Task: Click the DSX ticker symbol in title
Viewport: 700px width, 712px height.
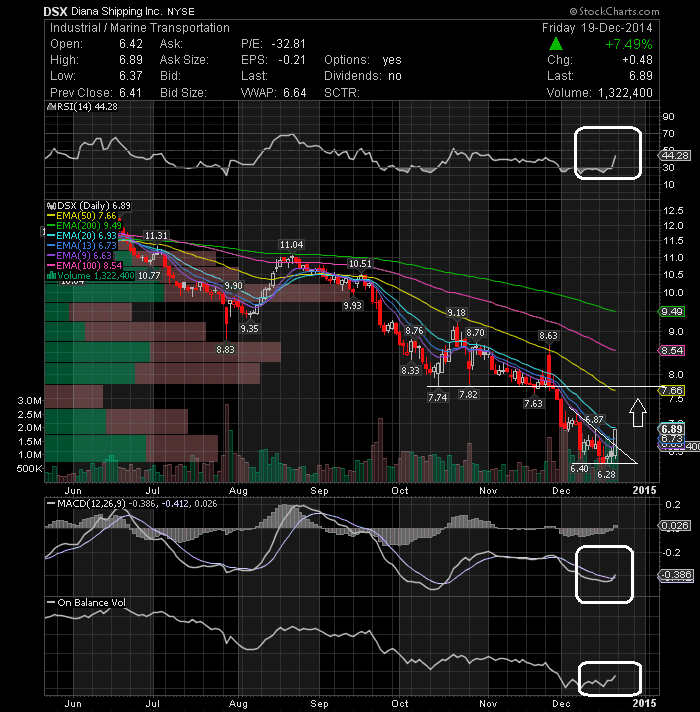Action: [55, 12]
